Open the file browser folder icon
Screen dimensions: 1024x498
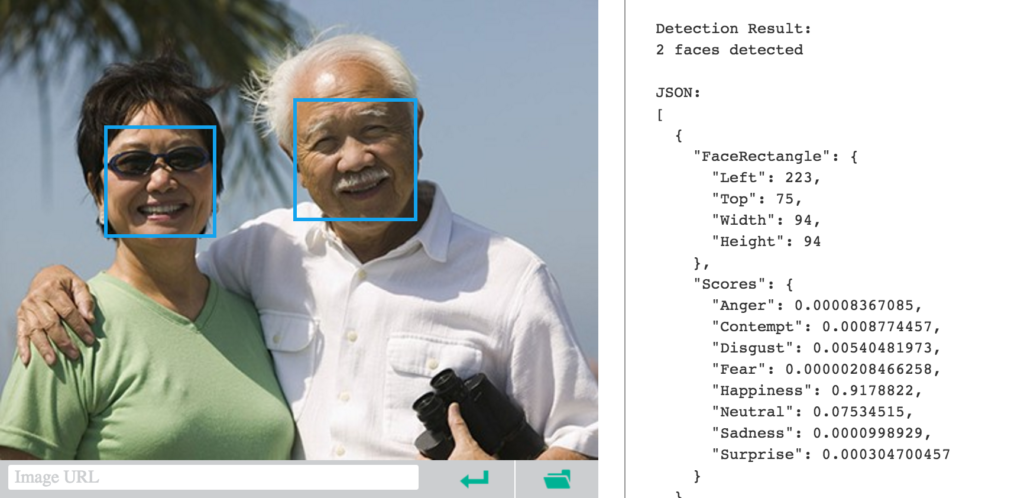557,479
